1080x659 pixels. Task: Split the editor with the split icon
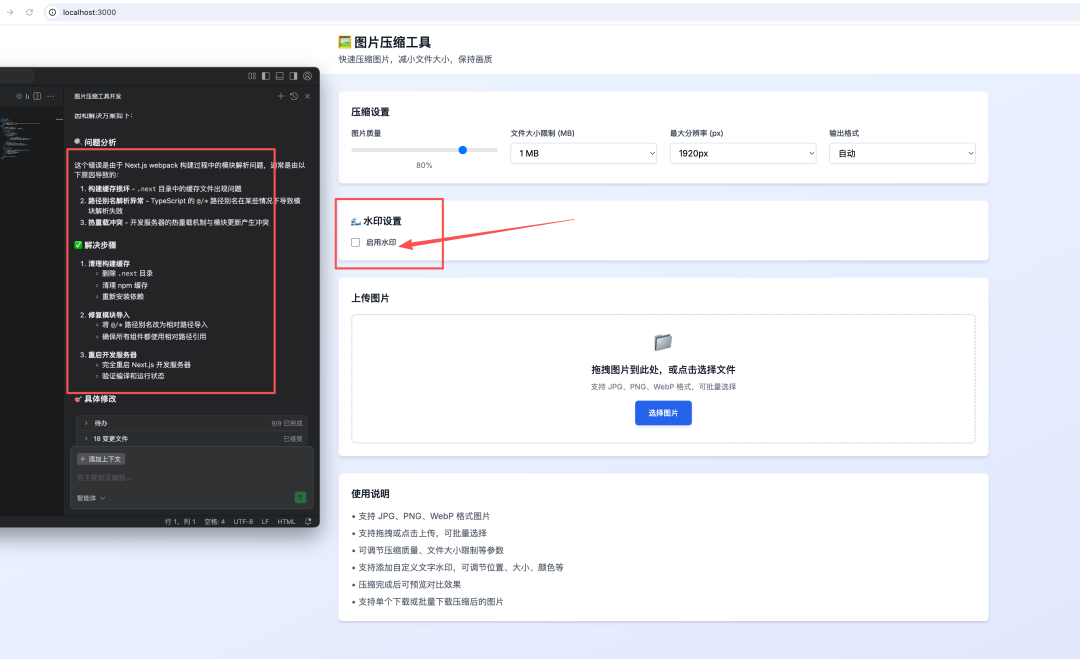[37, 96]
